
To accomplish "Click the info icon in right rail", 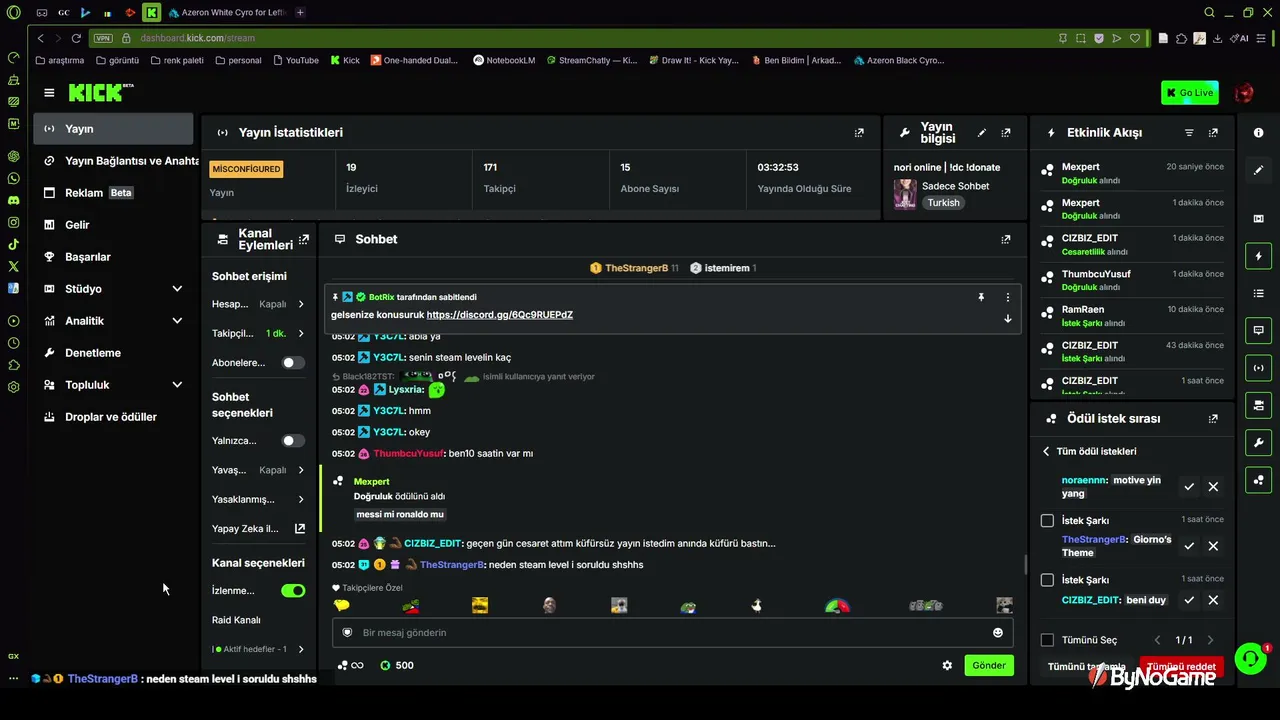I will coord(1259,133).
